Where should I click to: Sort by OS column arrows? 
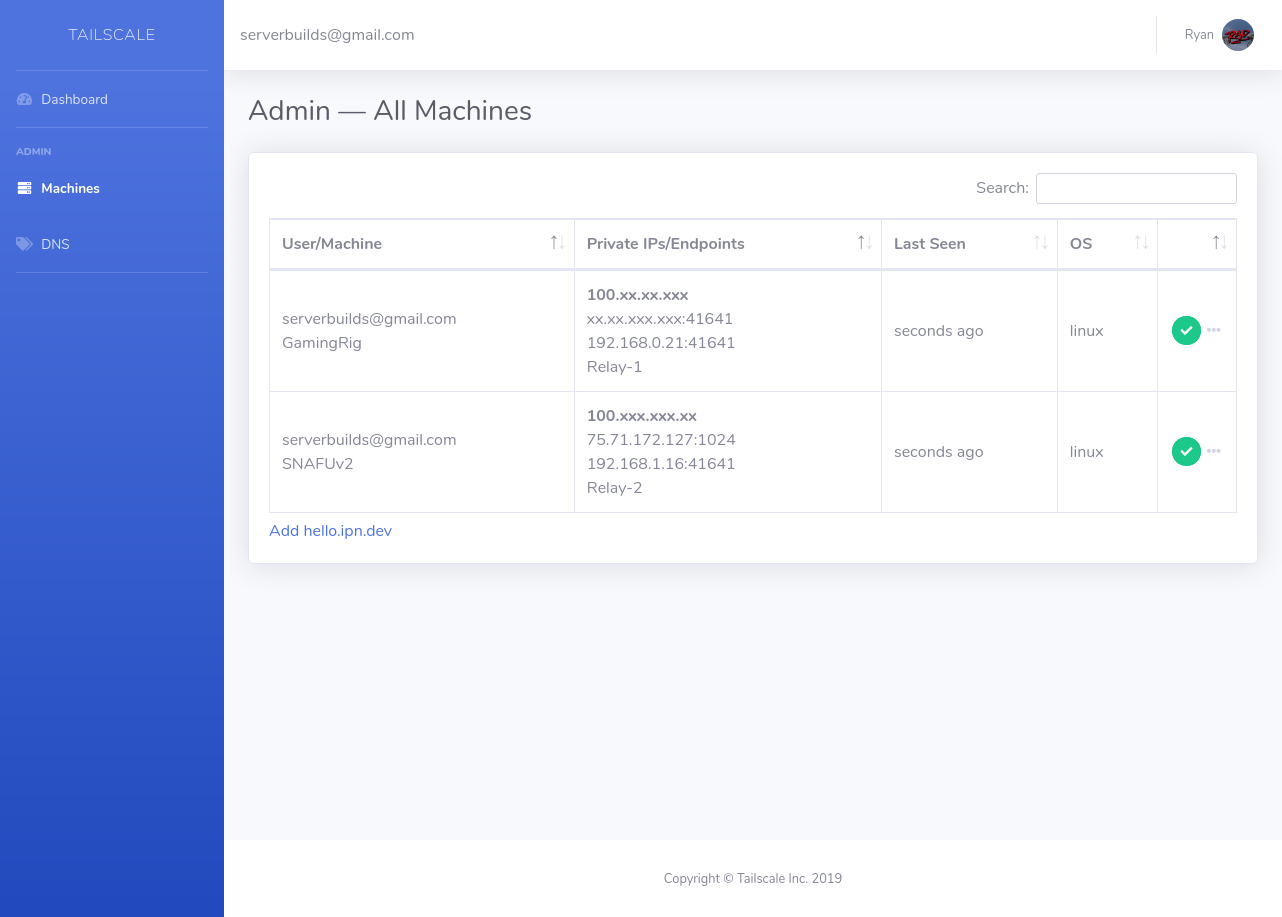click(1141, 243)
